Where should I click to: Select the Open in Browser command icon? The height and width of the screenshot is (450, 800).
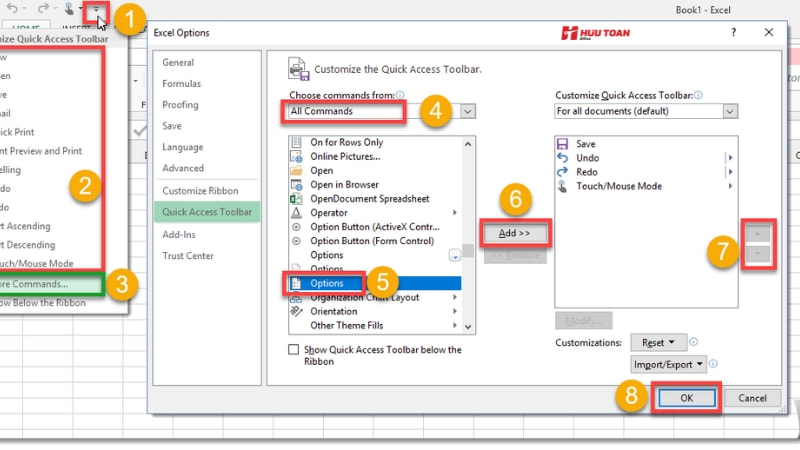tap(296, 185)
